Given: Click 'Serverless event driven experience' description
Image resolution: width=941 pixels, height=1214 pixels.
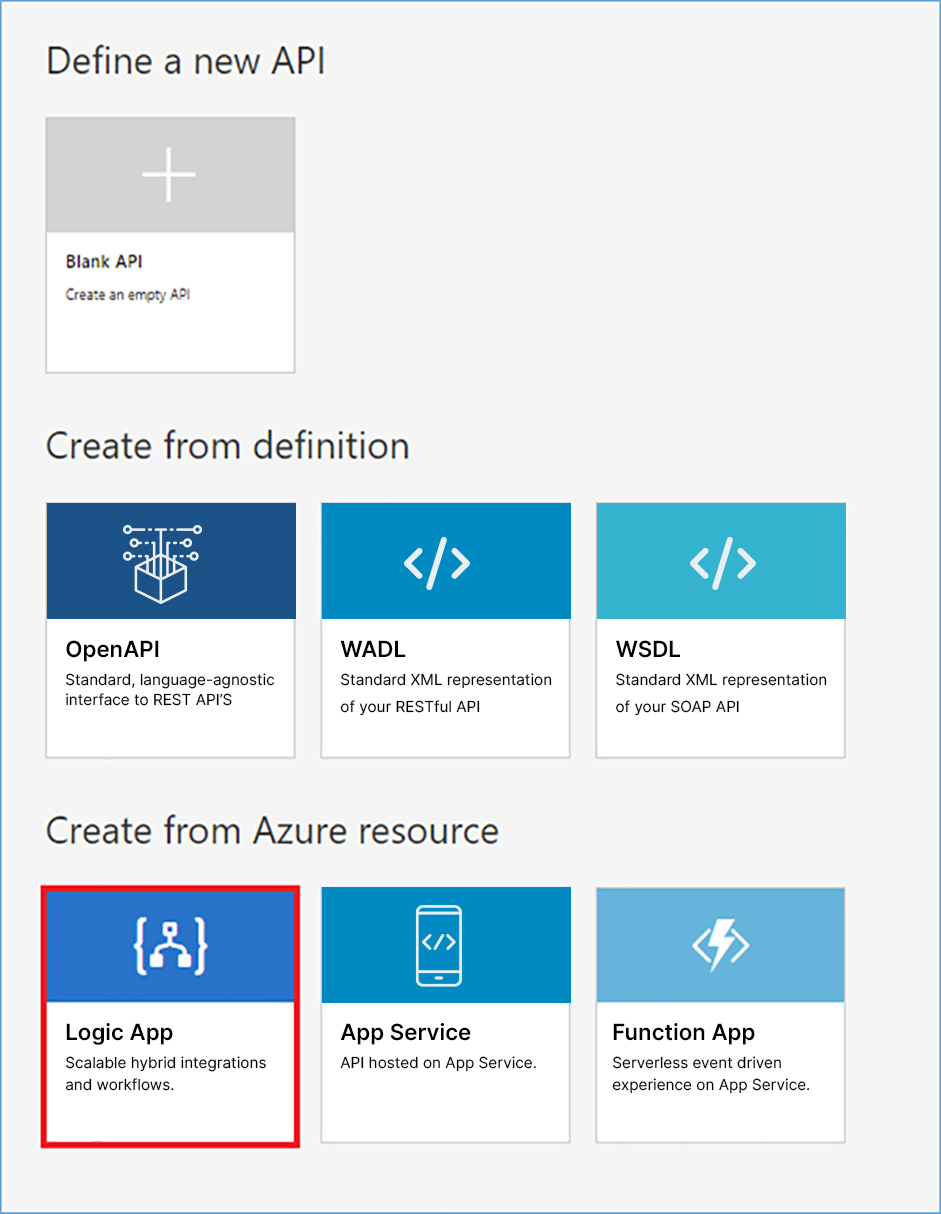Looking at the screenshot, I should [x=710, y=1073].
